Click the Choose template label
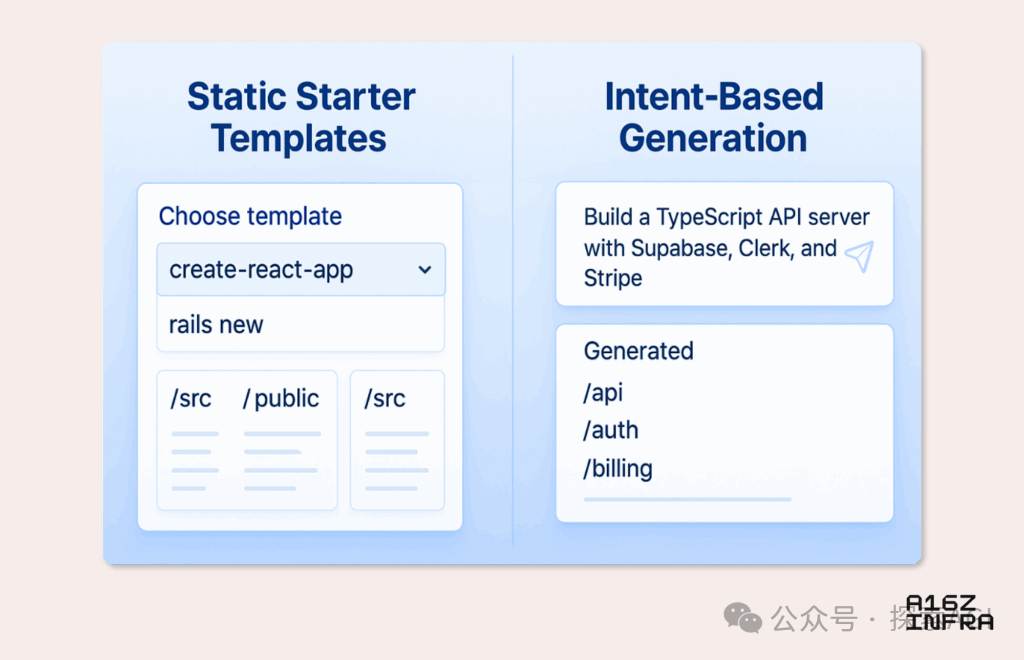Screen dimensions: 1024x660 [x=250, y=216]
